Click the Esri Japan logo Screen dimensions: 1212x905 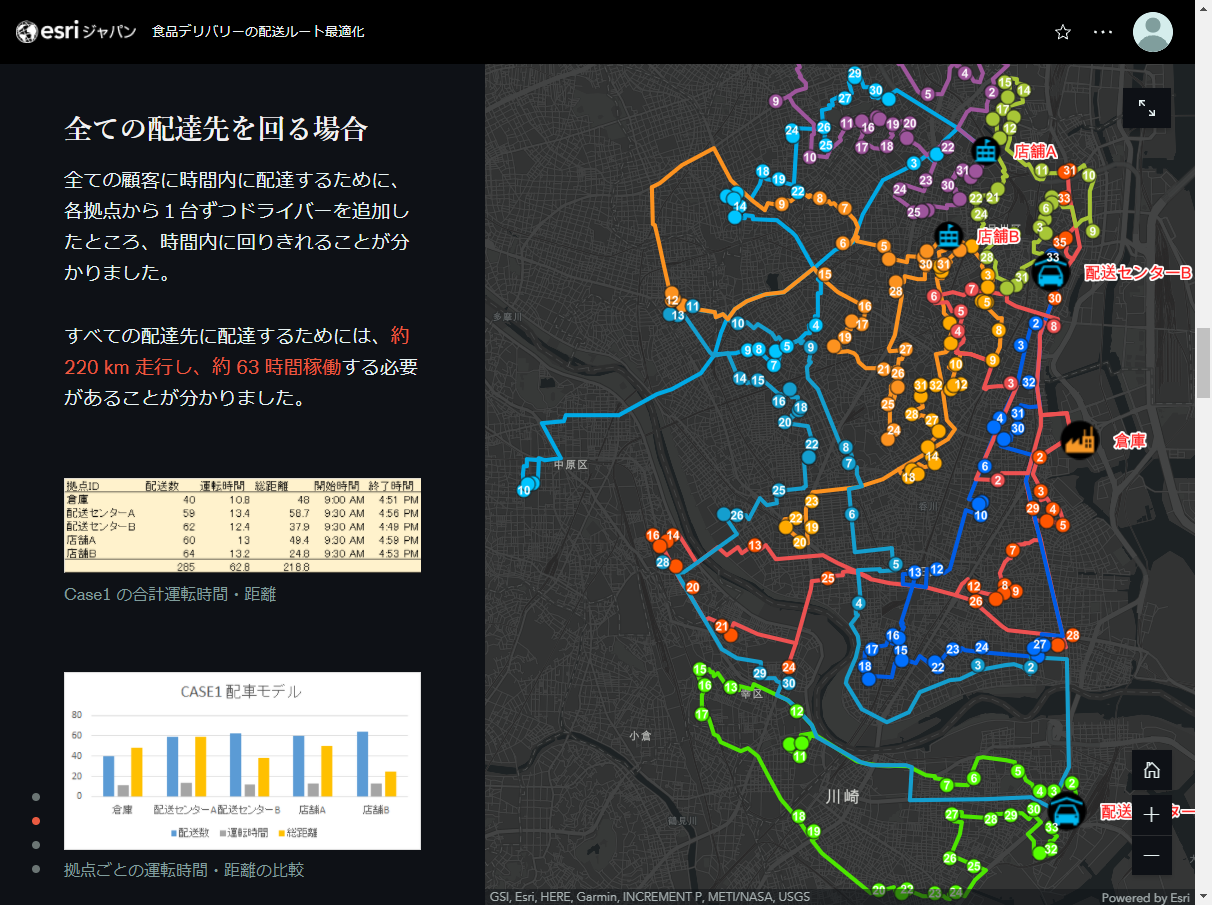point(76,32)
